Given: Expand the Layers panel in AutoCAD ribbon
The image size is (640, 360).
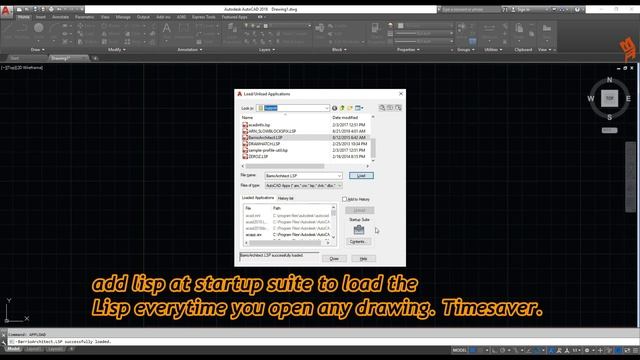Looking at the screenshot, I should pyautogui.click(x=267, y=50).
